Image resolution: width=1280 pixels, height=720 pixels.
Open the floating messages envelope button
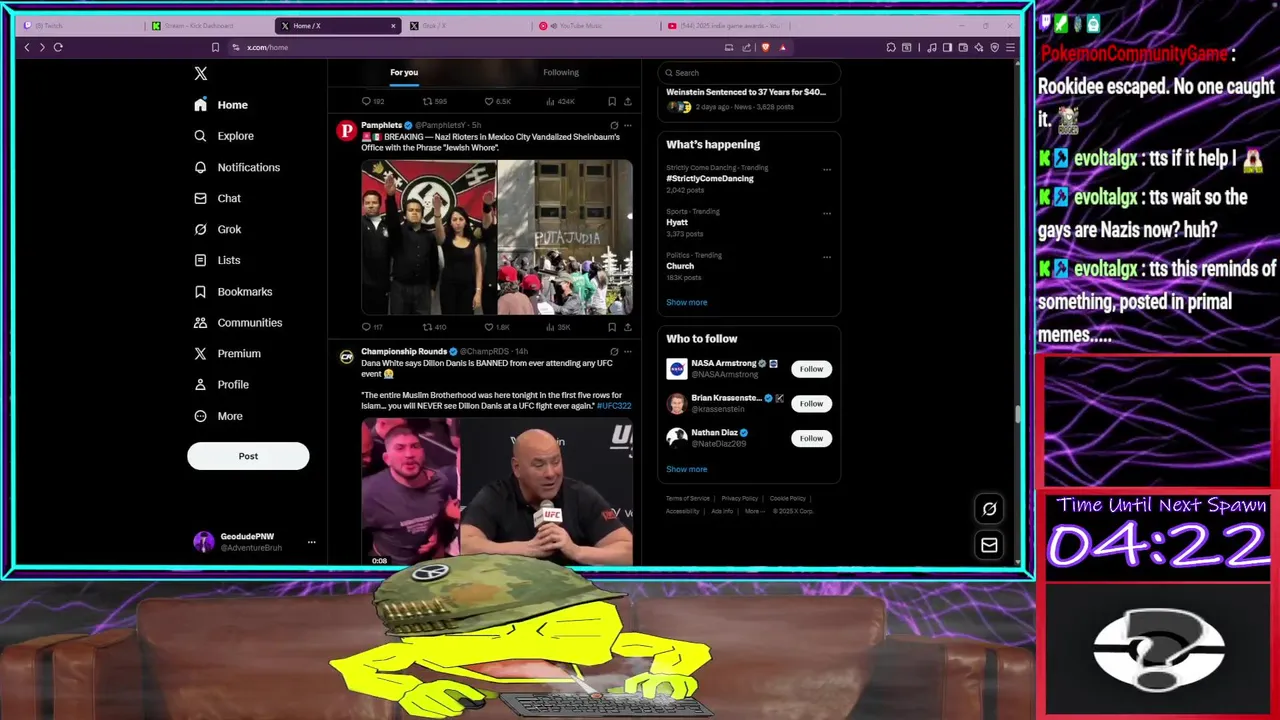tap(989, 545)
